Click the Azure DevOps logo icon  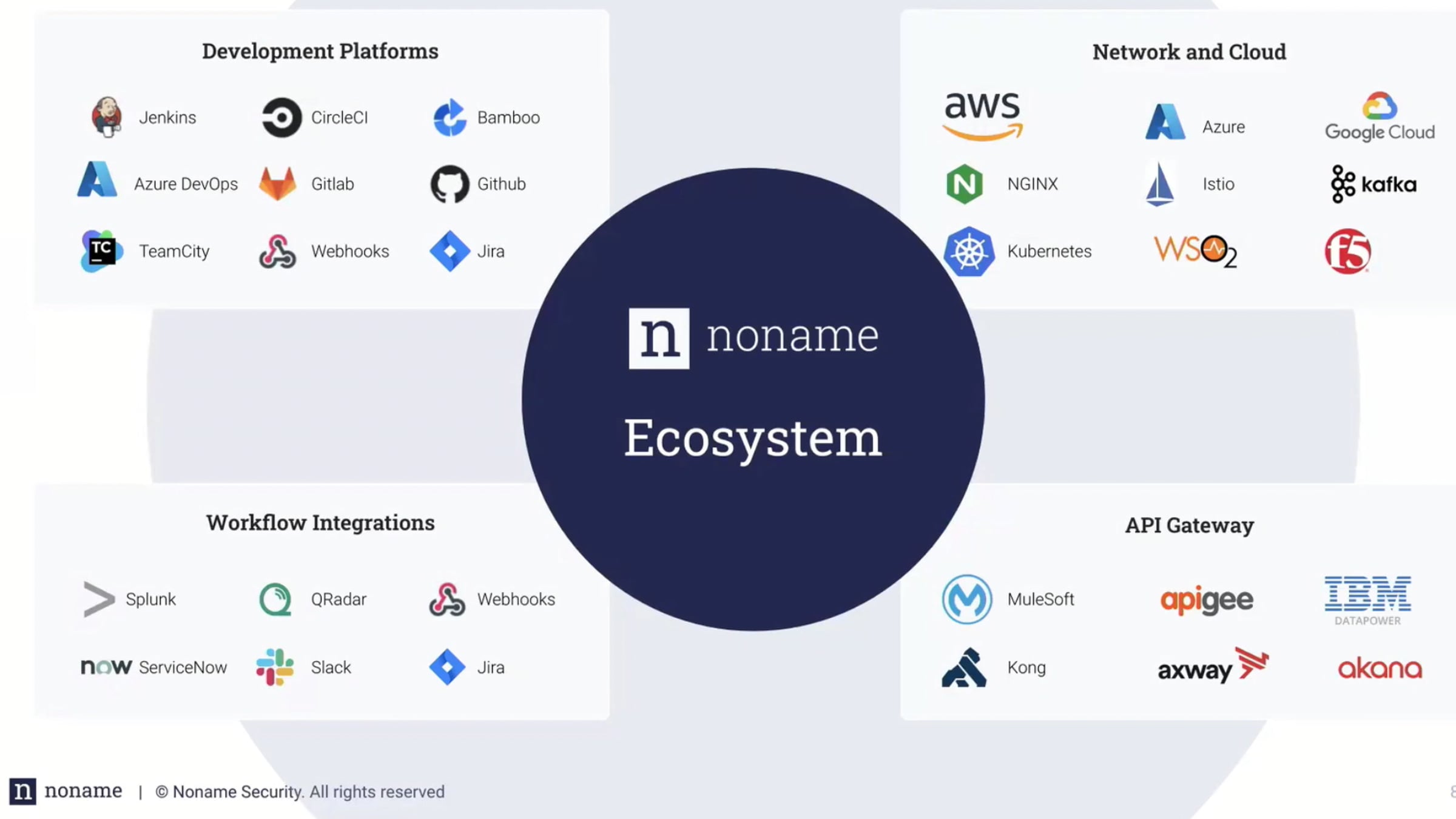97,179
